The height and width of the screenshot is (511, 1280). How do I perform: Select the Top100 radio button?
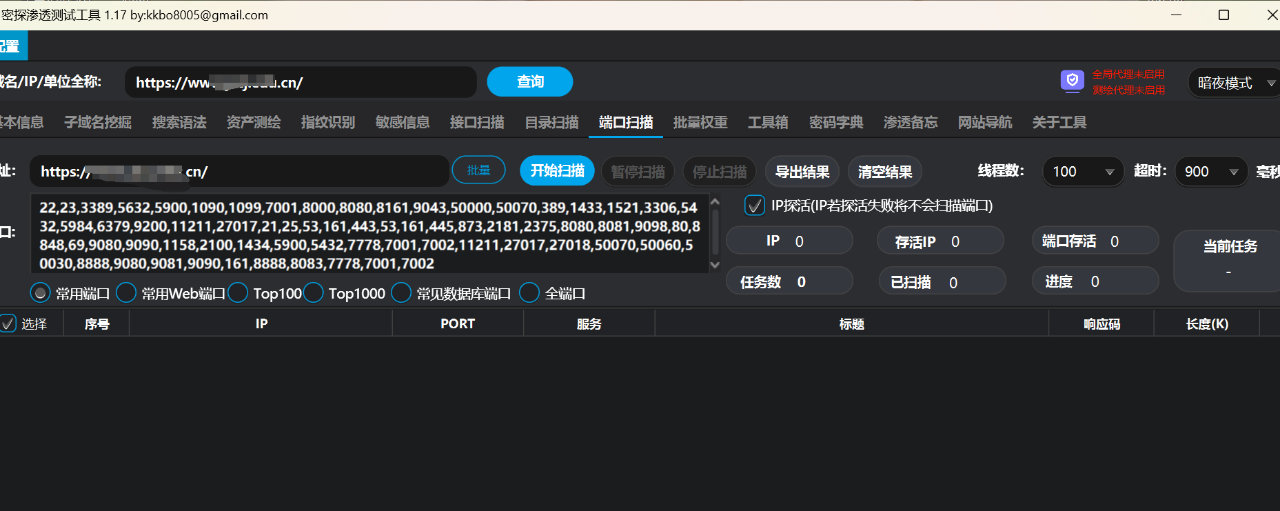tap(237, 293)
